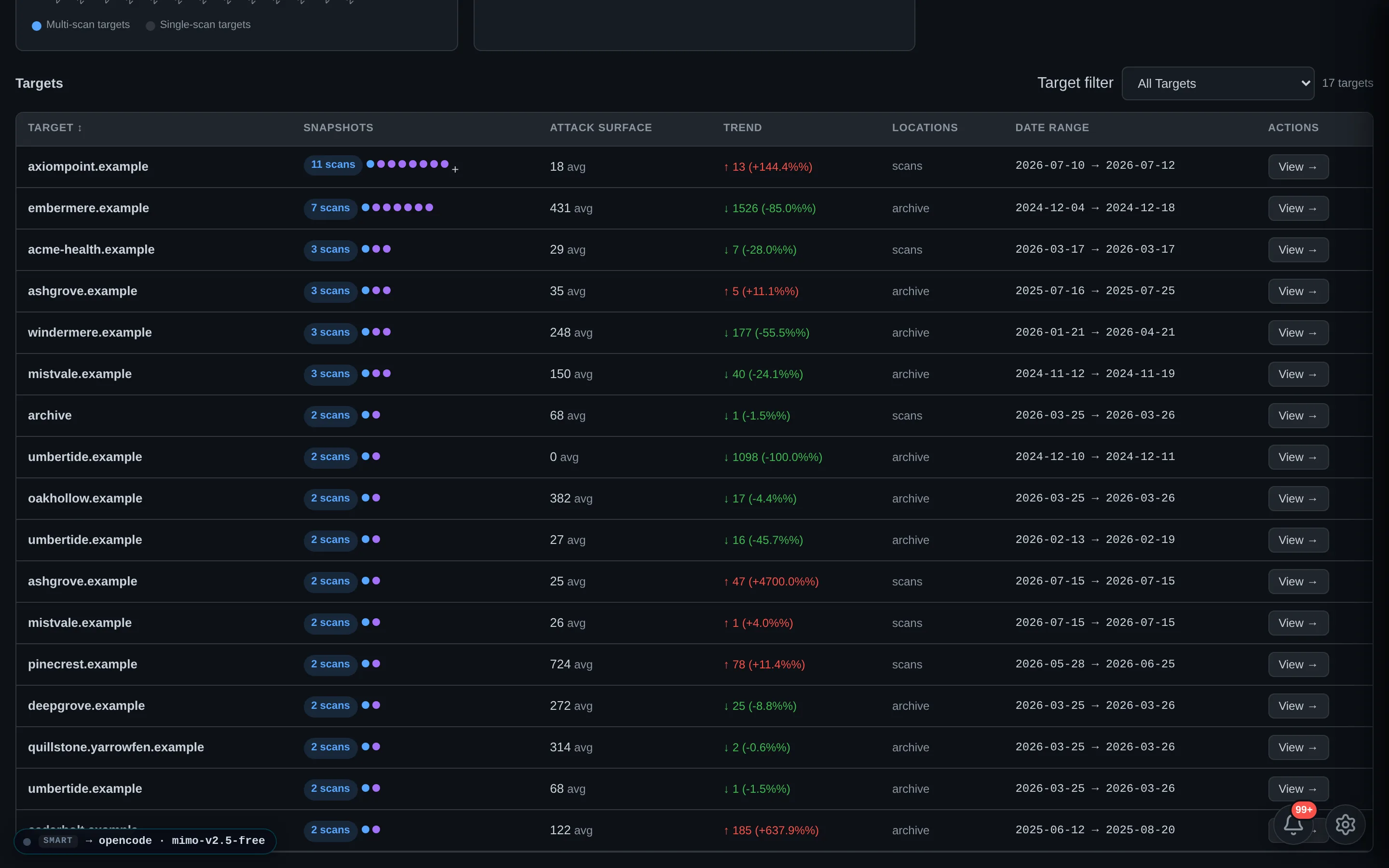Click the archive target name
This screenshot has height=868, width=1389.
[50, 415]
